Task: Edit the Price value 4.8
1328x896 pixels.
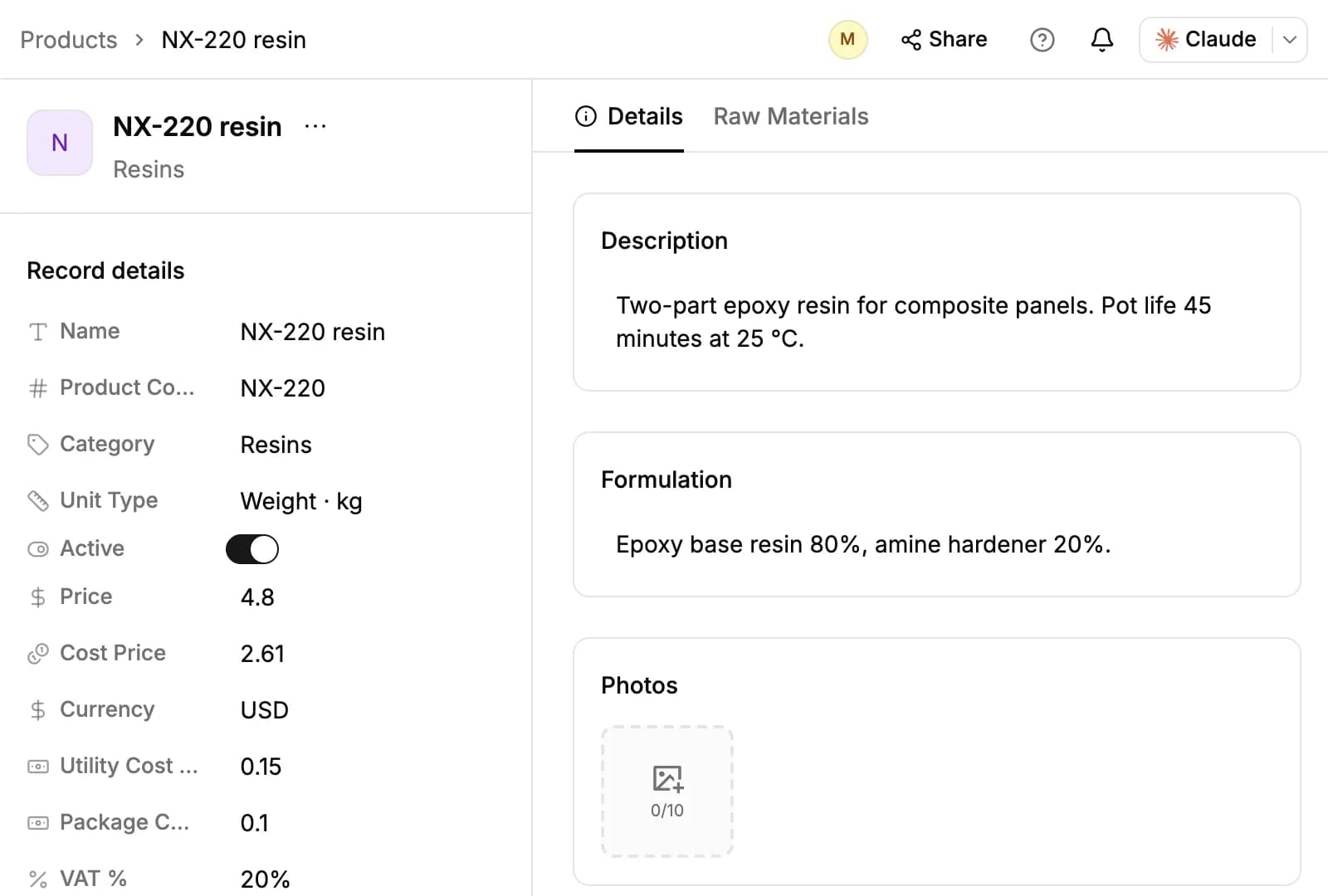Action: (x=257, y=597)
